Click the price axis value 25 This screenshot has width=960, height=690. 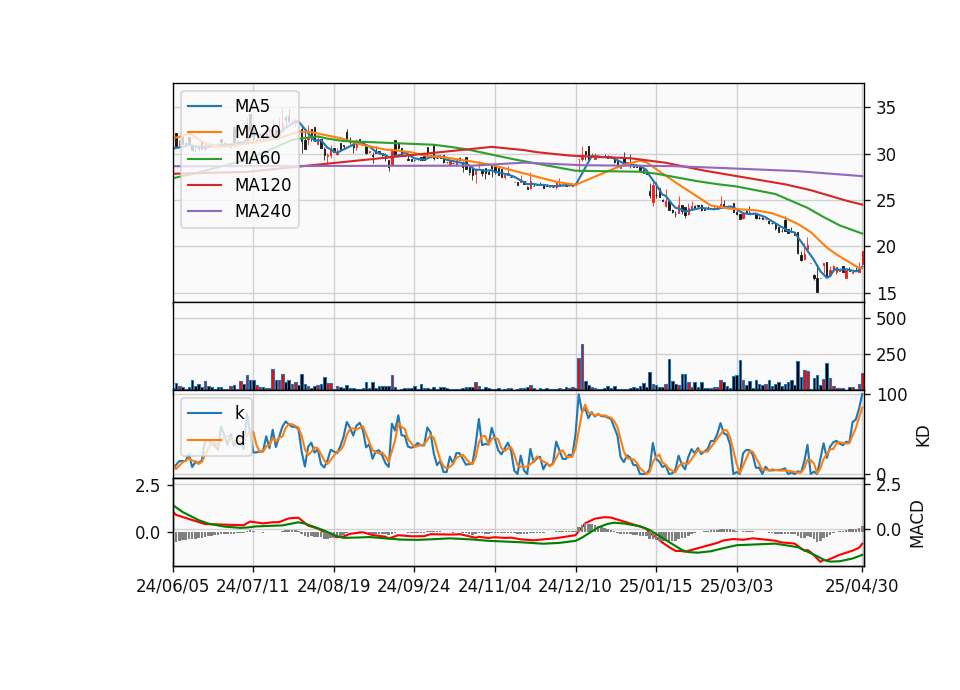click(886, 201)
